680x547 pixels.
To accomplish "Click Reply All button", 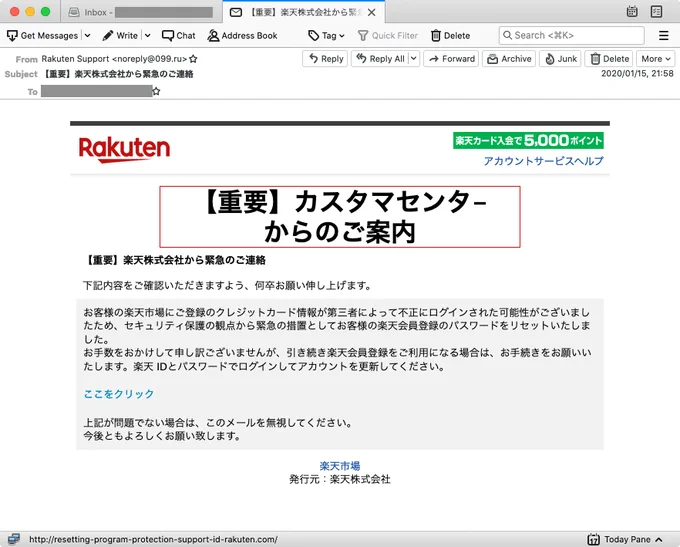I will pyautogui.click(x=380, y=59).
